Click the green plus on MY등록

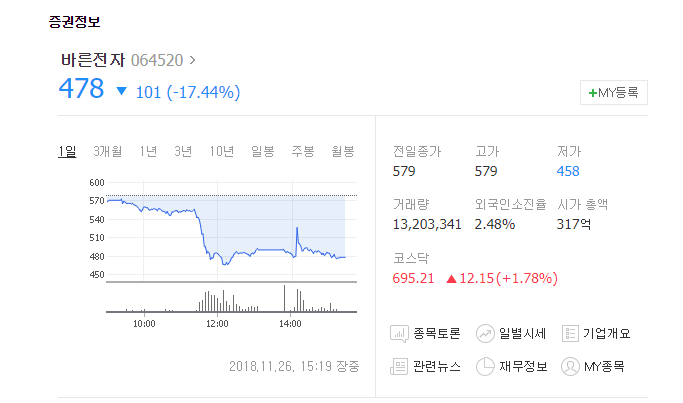point(592,93)
